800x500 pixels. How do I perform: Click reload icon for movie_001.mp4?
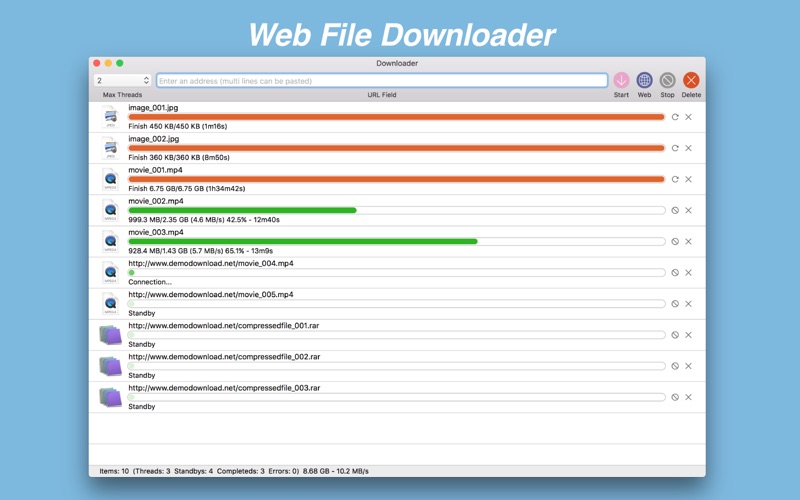[675, 179]
